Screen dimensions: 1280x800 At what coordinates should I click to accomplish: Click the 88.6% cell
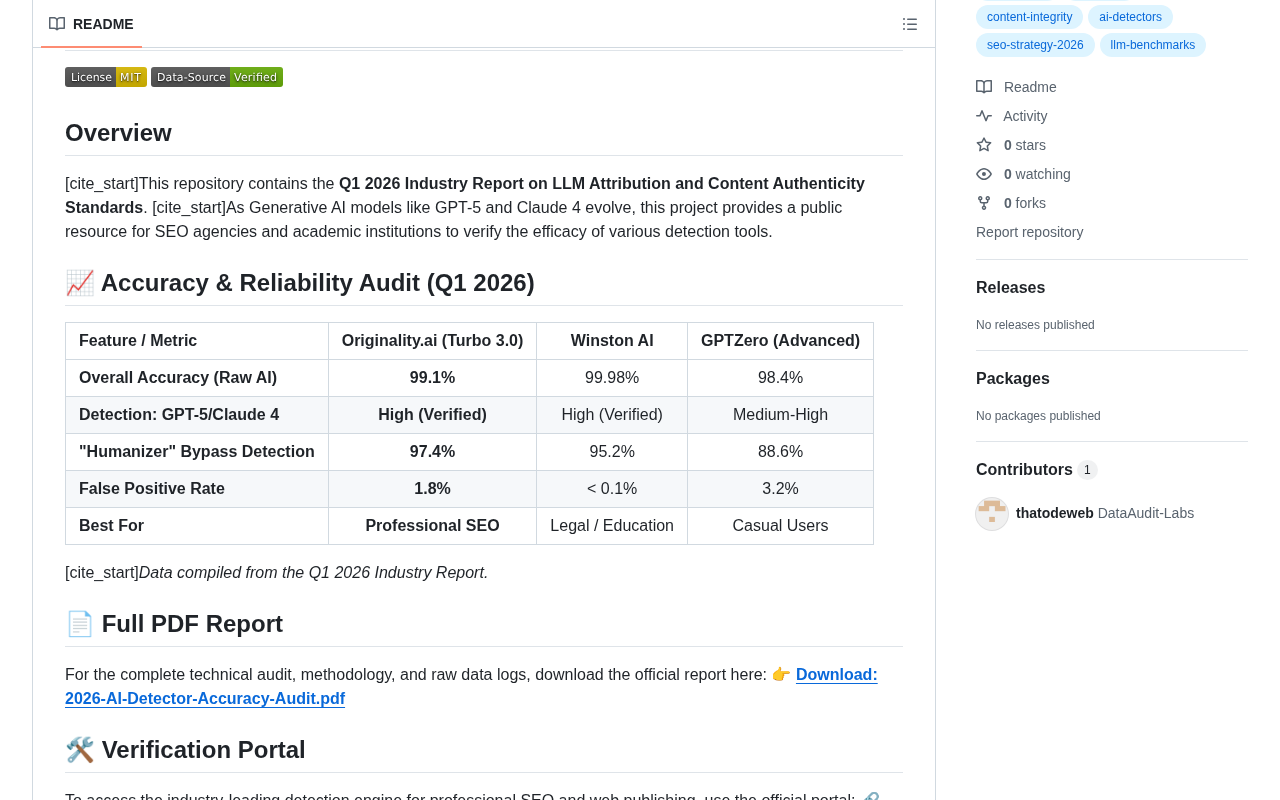(x=780, y=452)
